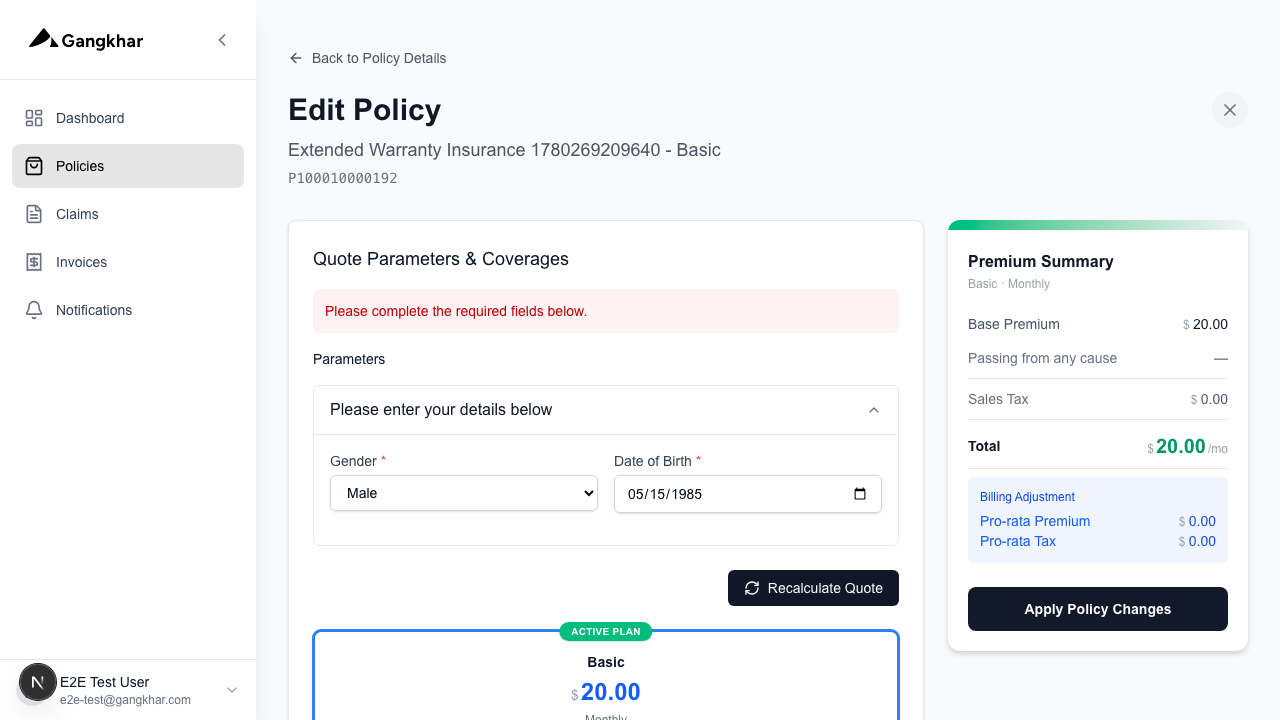Image resolution: width=1280 pixels, height=720 pixels.
Task: Click the Pro-rata Tax label
Action: 1018,541
